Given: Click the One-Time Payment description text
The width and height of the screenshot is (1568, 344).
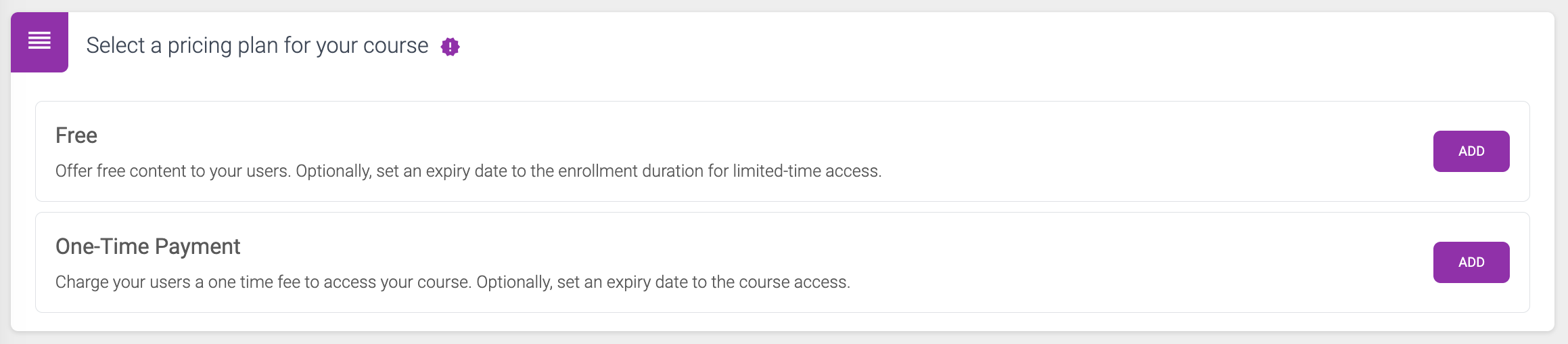Looking at the screenshot, I should point(453,282).
